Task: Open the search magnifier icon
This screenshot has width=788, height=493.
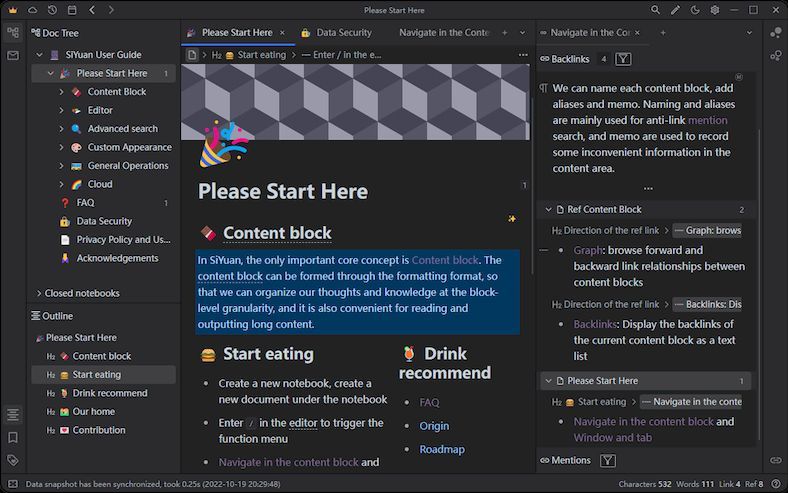Action: coord(655,10)
